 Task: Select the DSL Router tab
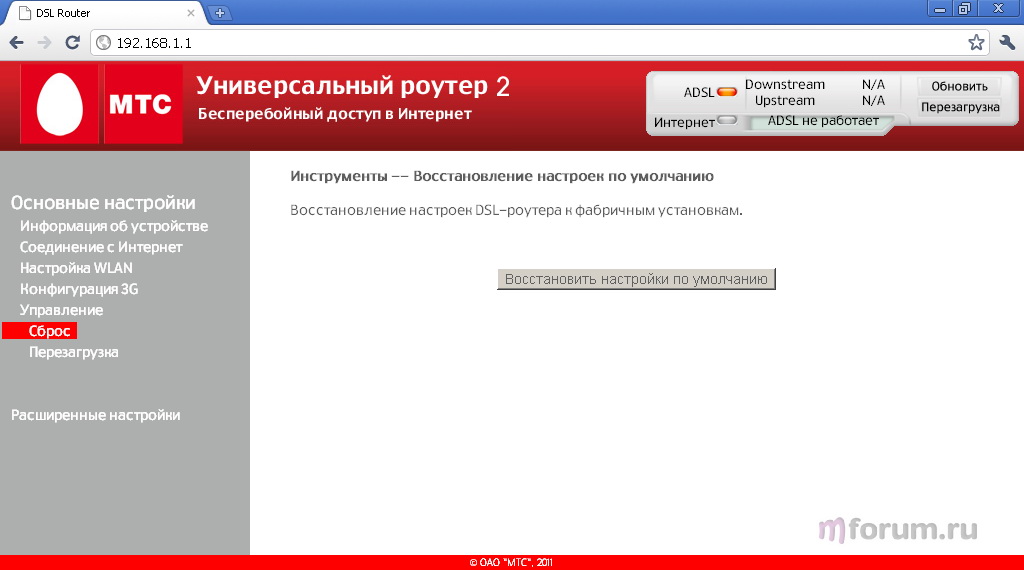(104, 13)
